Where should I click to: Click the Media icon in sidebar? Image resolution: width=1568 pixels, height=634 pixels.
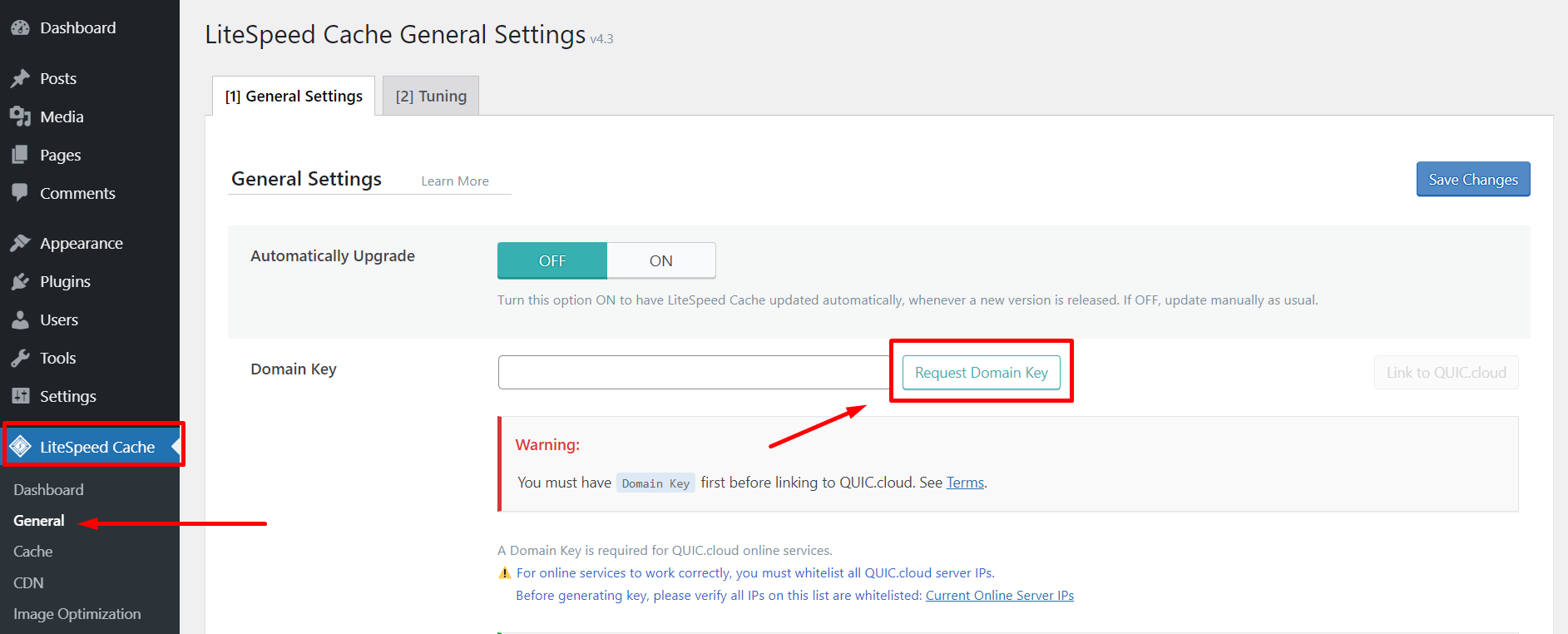pos(20,116)
